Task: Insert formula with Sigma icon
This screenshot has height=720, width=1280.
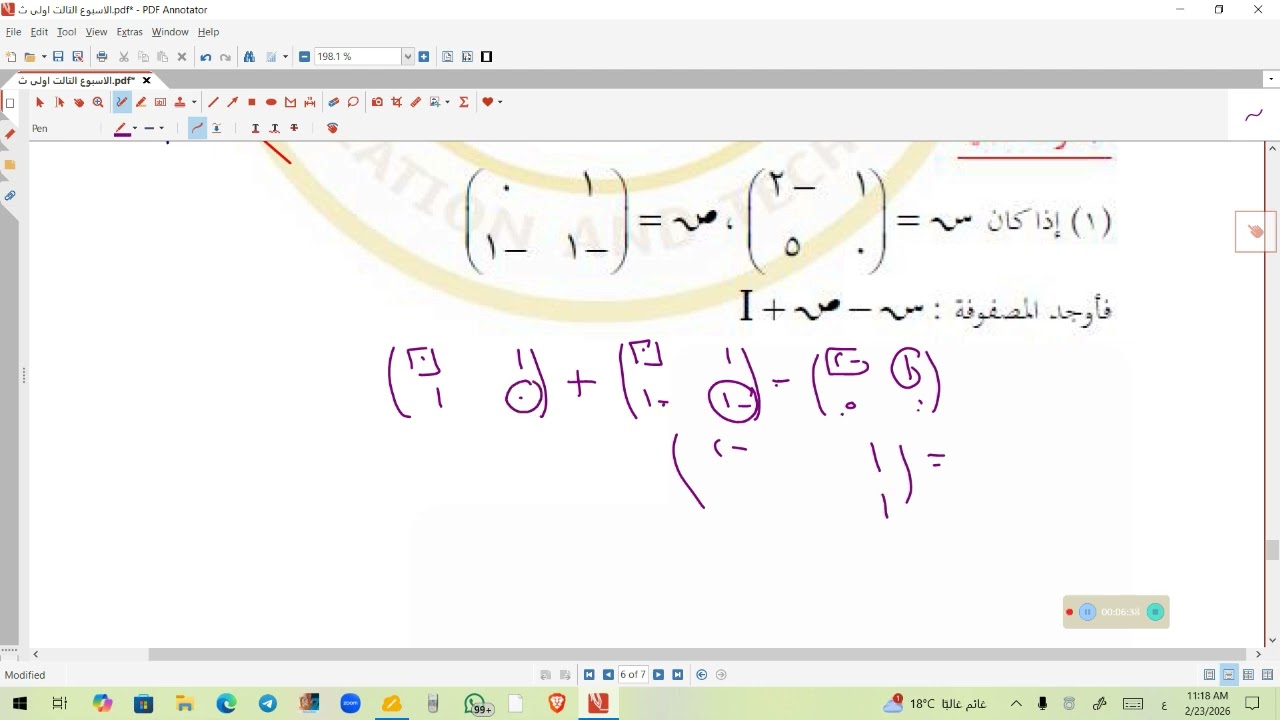Action: click(x=463, y=102)
